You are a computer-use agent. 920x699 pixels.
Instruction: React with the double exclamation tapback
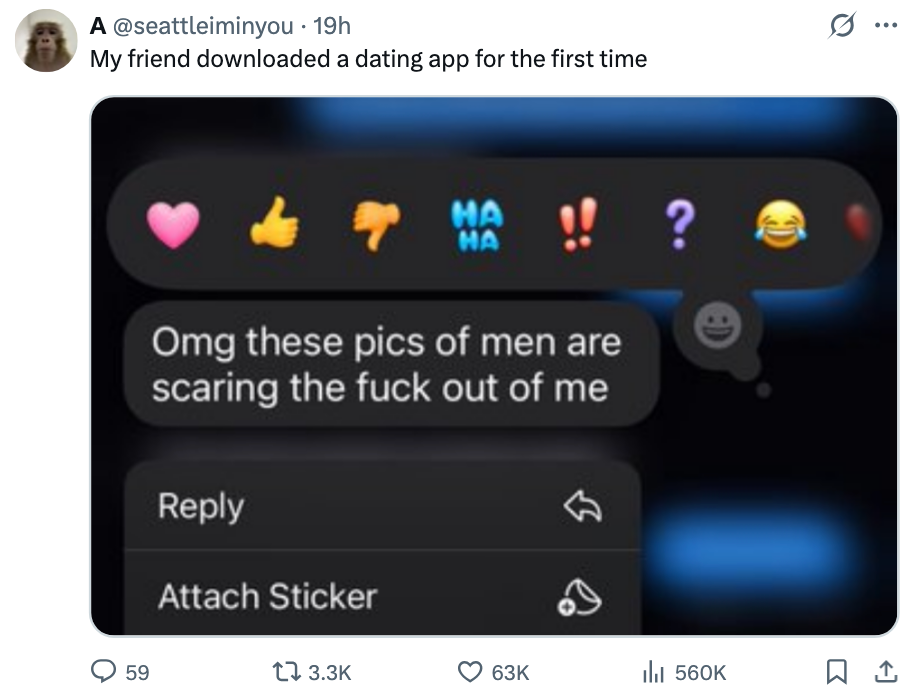coord(577,224)
